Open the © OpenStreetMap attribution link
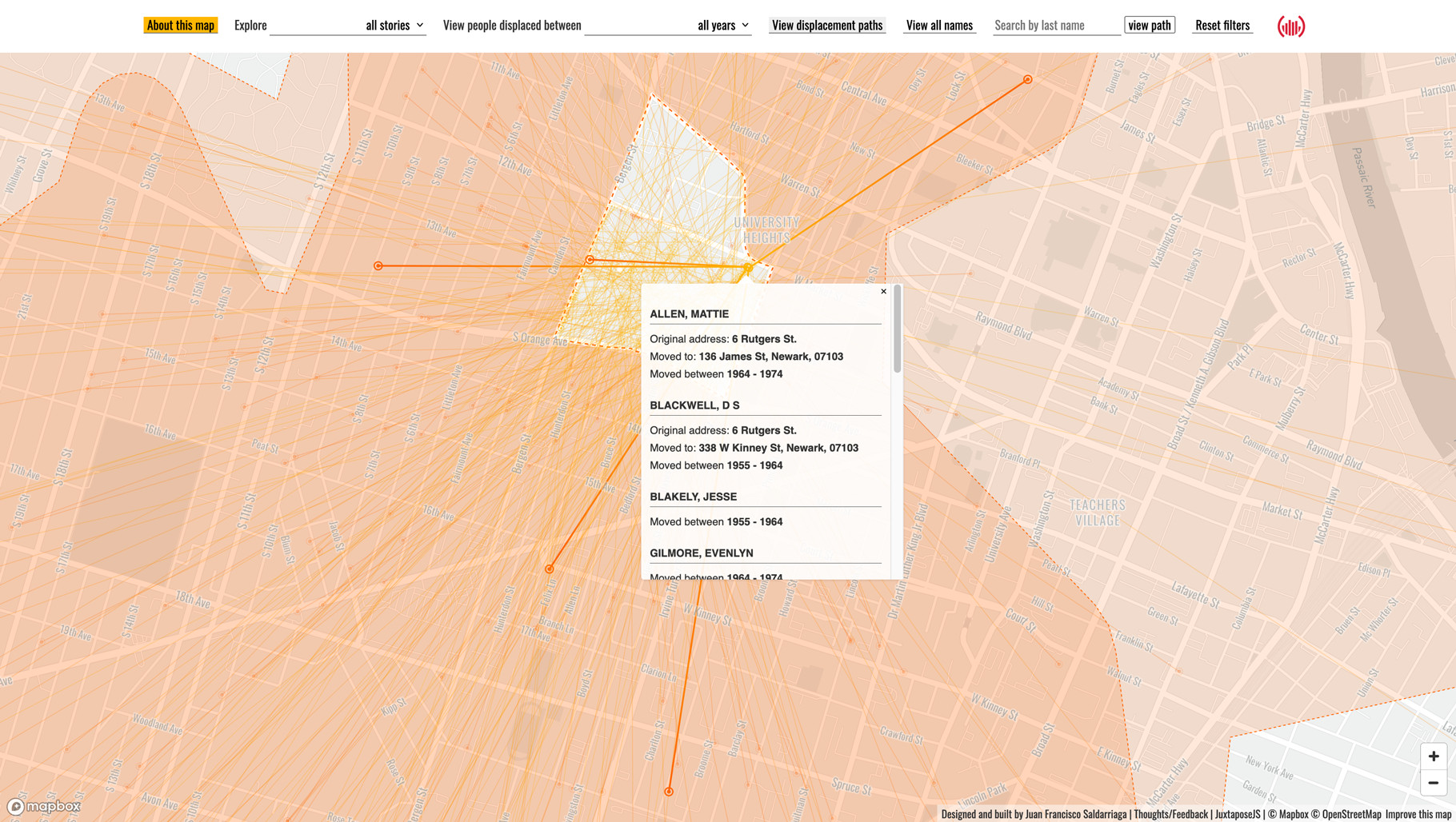1456x822 pixels. (1346, 814)
